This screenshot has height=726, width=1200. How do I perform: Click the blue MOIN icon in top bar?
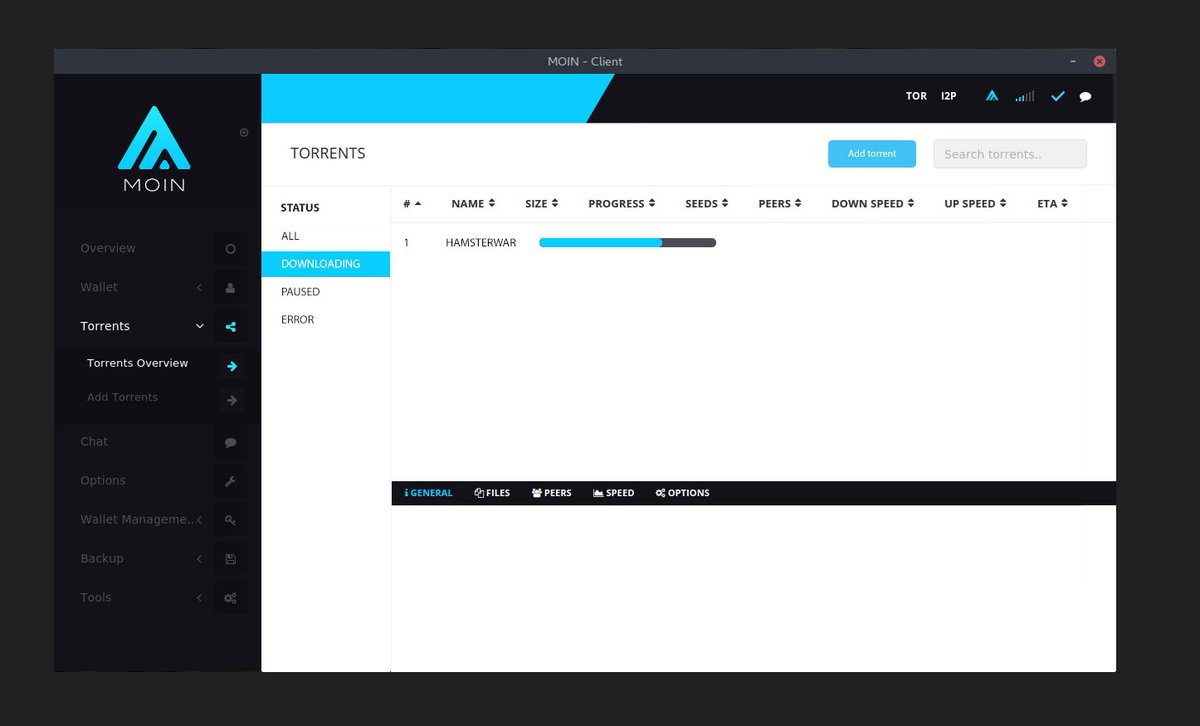coord(992,96)
